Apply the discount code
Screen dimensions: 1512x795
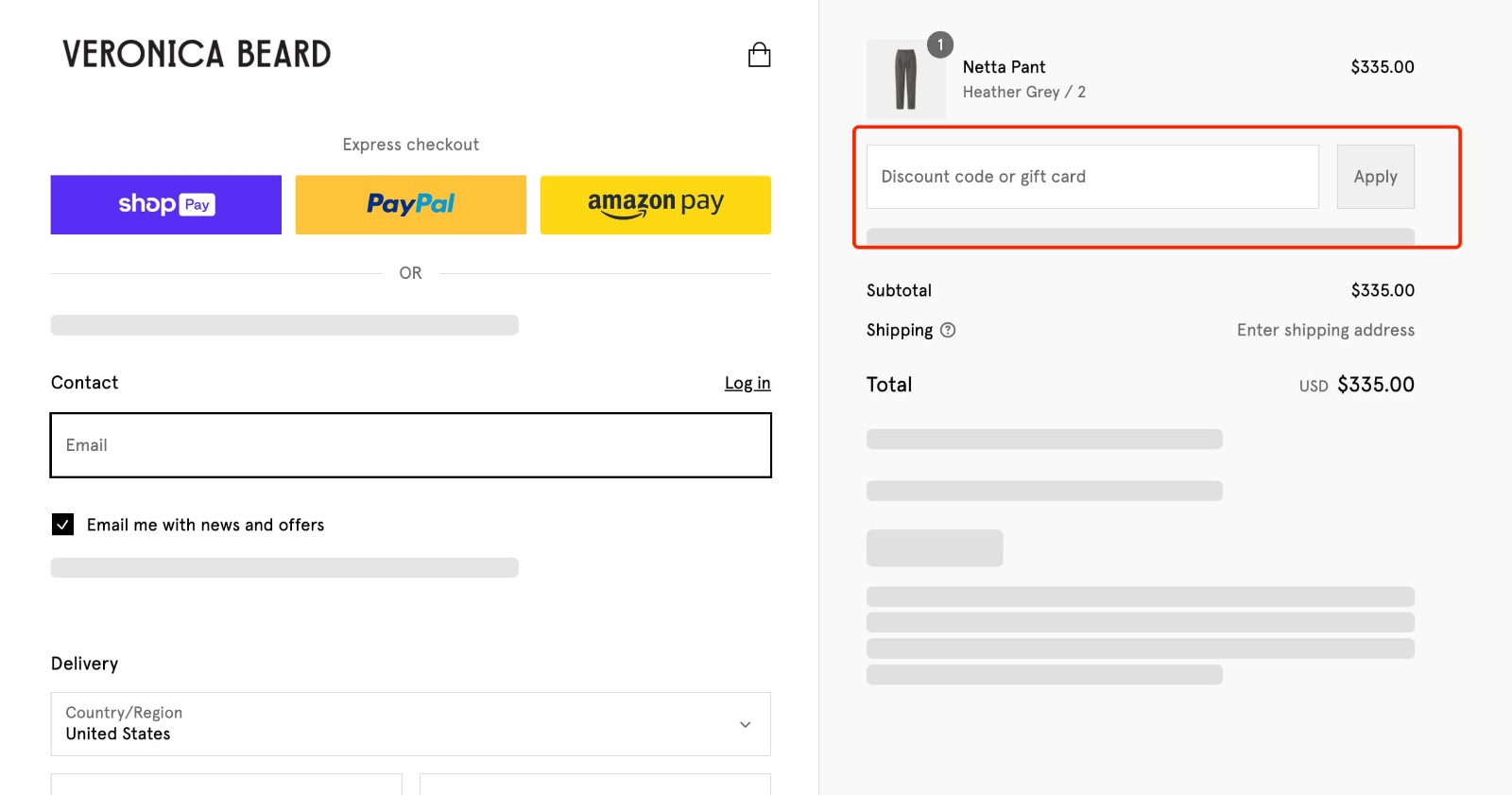pyautogui.click(x=1375, y=176)
